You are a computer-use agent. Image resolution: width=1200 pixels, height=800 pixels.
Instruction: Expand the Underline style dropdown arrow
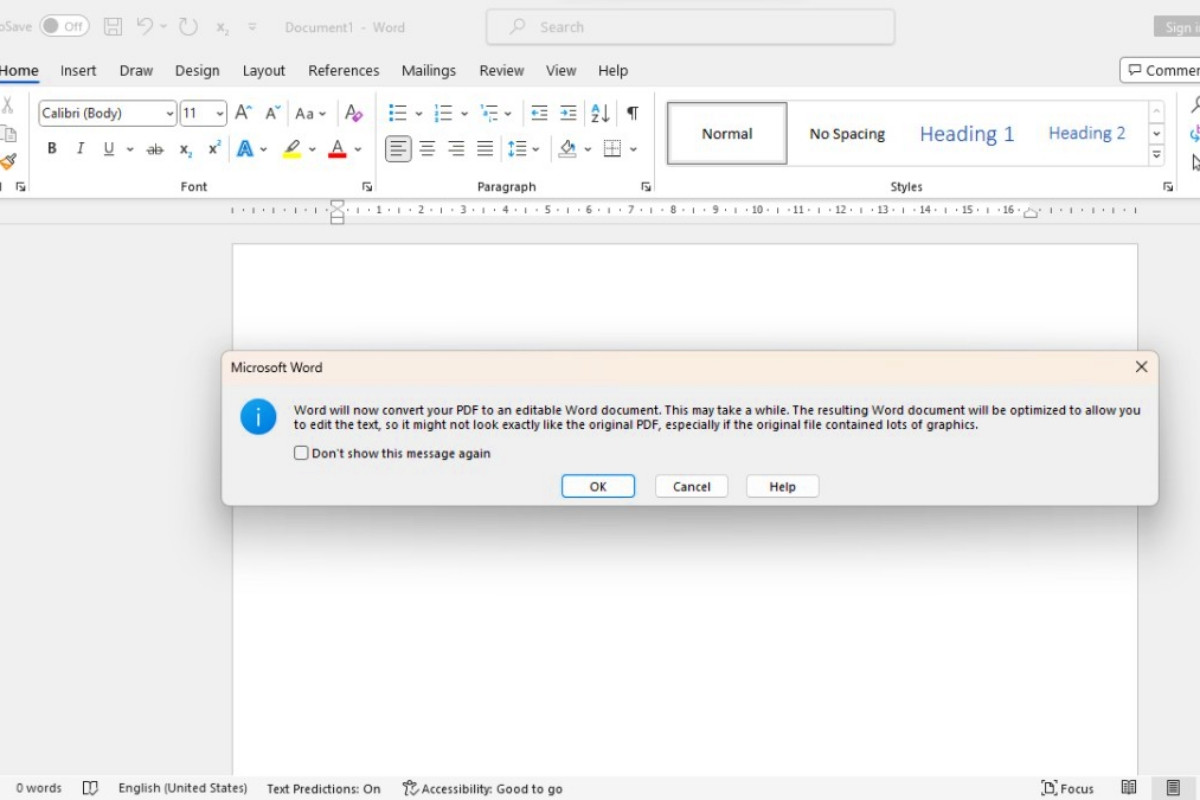pos(130,149)
